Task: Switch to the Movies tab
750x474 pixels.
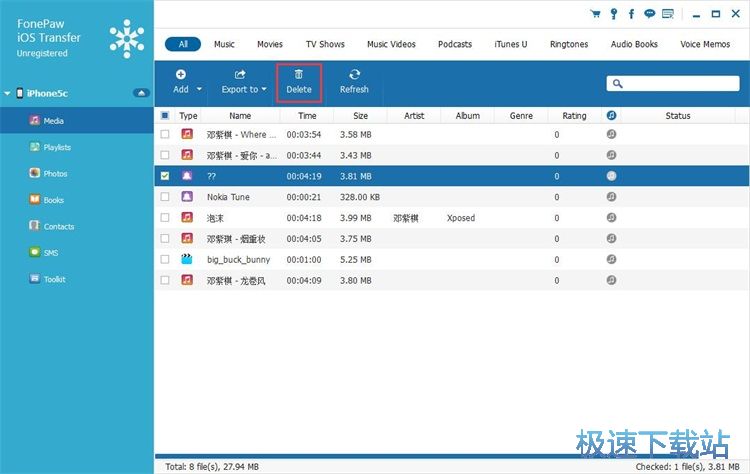Action: (270, 44)
